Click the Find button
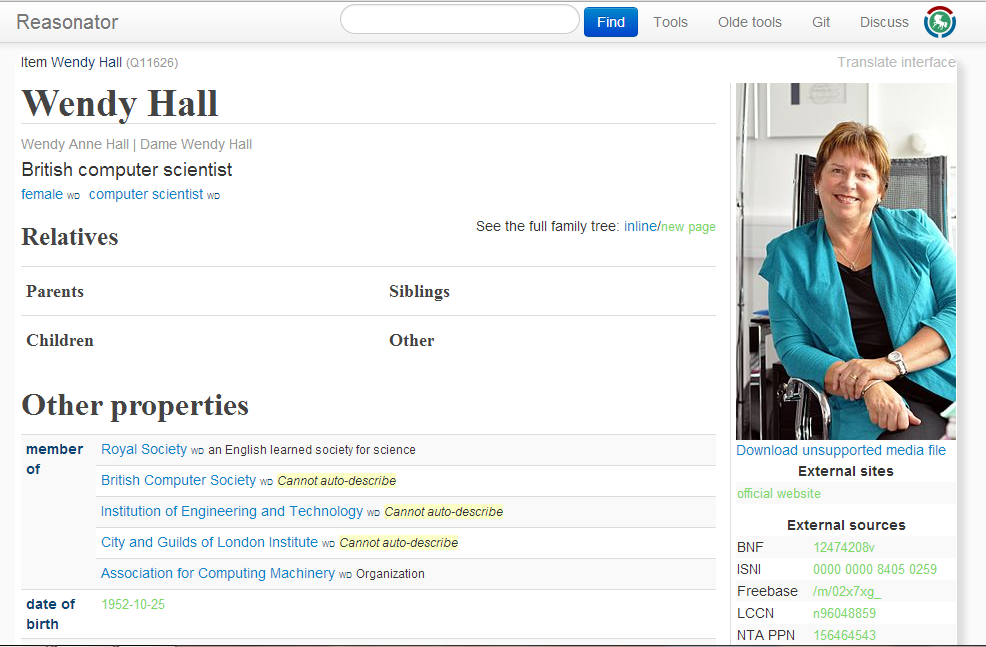The image size is (986, 647). pos(611,22)
